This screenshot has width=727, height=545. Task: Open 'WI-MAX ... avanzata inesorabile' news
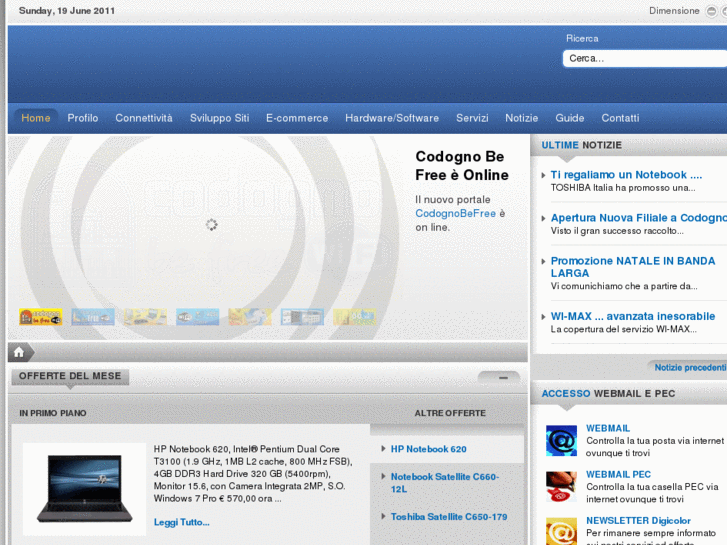click(x=632, y=316)
